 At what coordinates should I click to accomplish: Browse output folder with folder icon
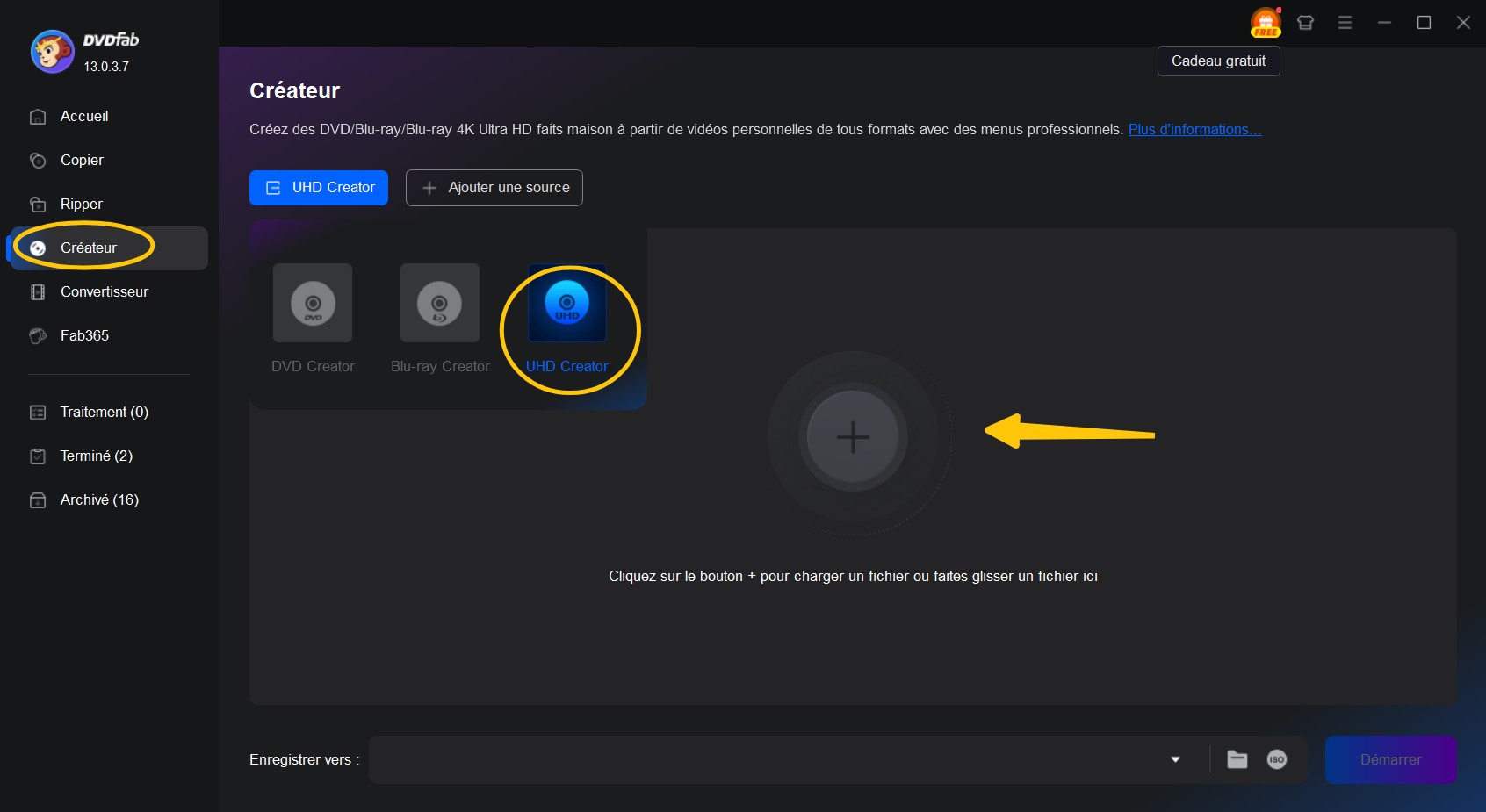[x=1237, y=759]
